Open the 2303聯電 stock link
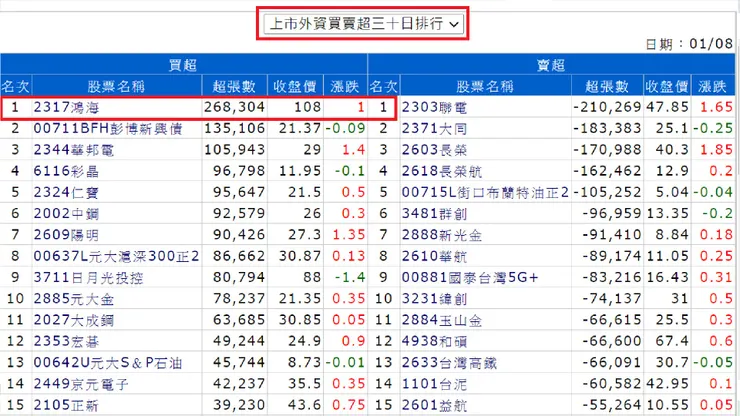Image resolution: width=740 pixels, height=416 pixels. click(x=435, y=108)
